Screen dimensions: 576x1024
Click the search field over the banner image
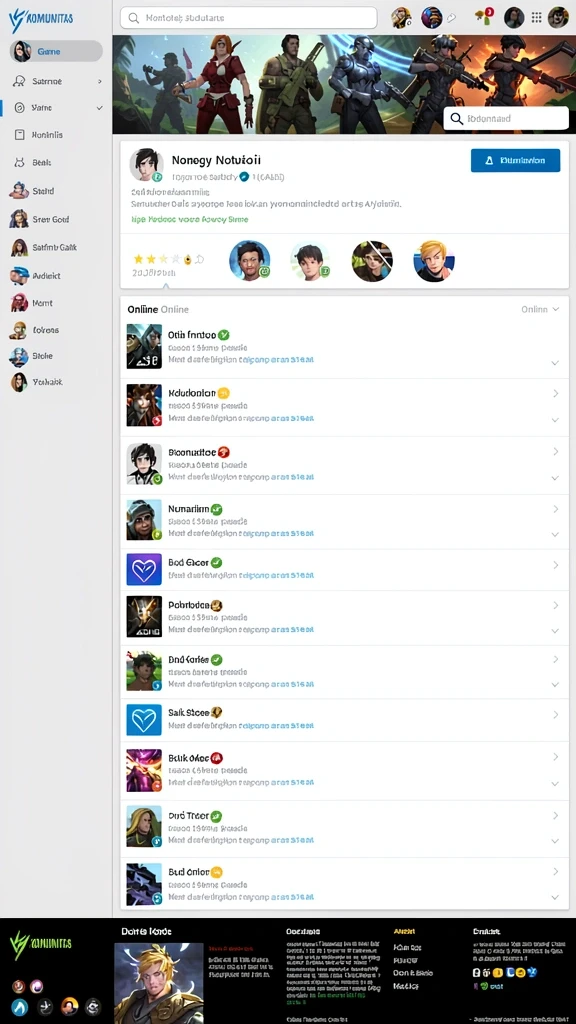pyautogui.click(x=506, y=119)
